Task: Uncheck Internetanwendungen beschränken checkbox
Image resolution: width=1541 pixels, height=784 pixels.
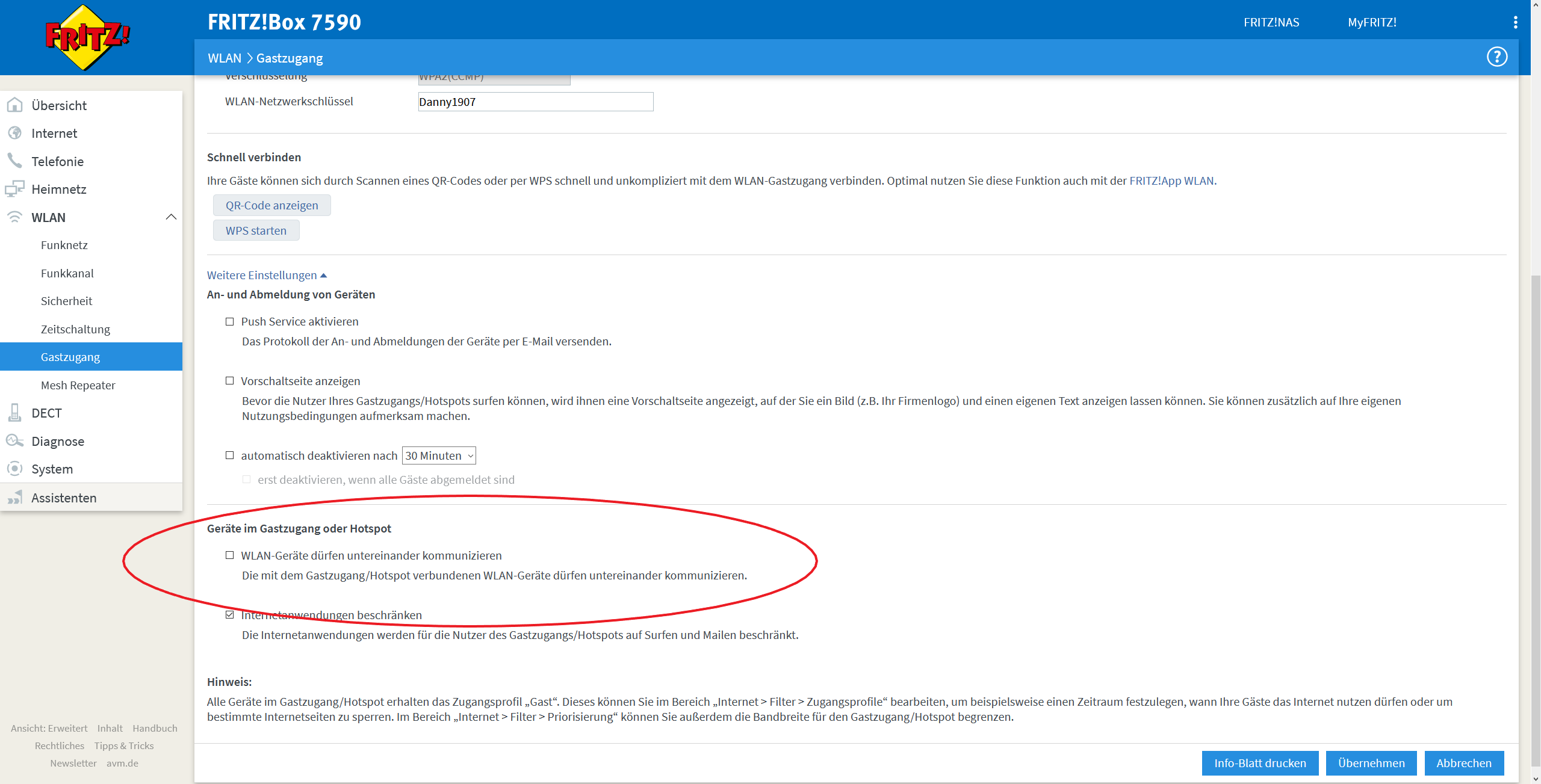Action: [x=229, y=615]
